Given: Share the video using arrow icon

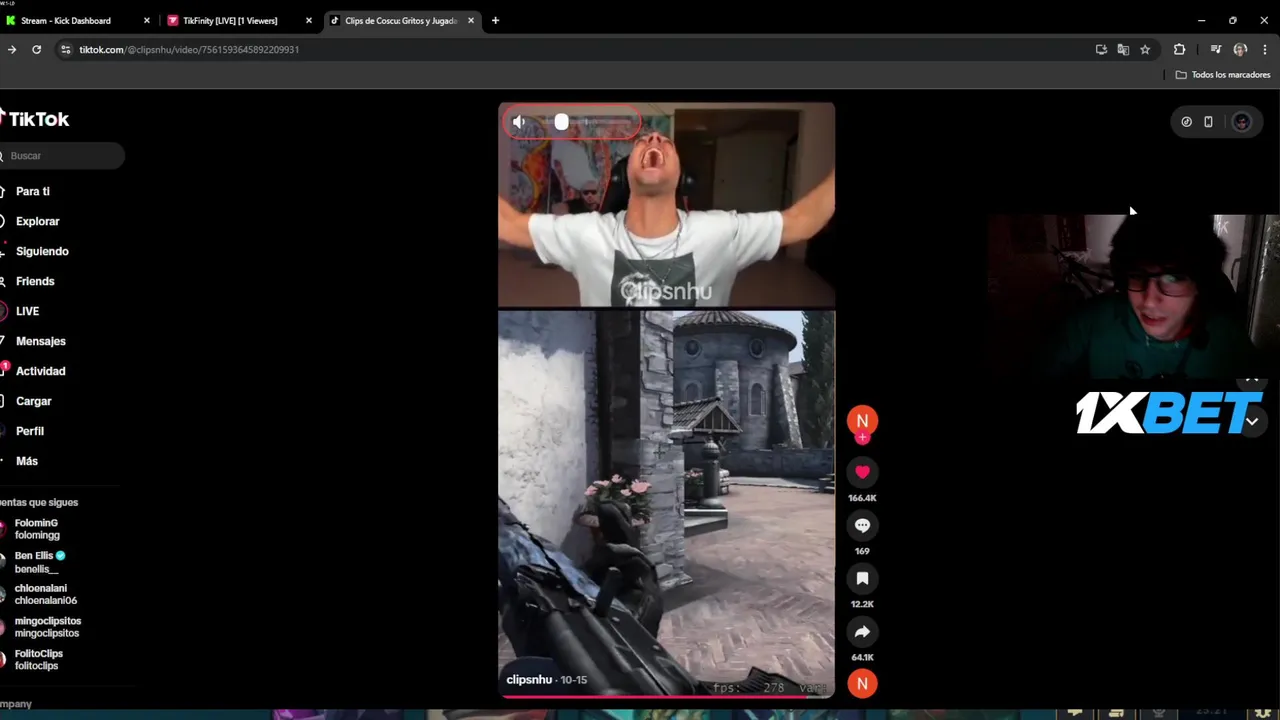Looking at the screenshot, I should click(862, 631).
